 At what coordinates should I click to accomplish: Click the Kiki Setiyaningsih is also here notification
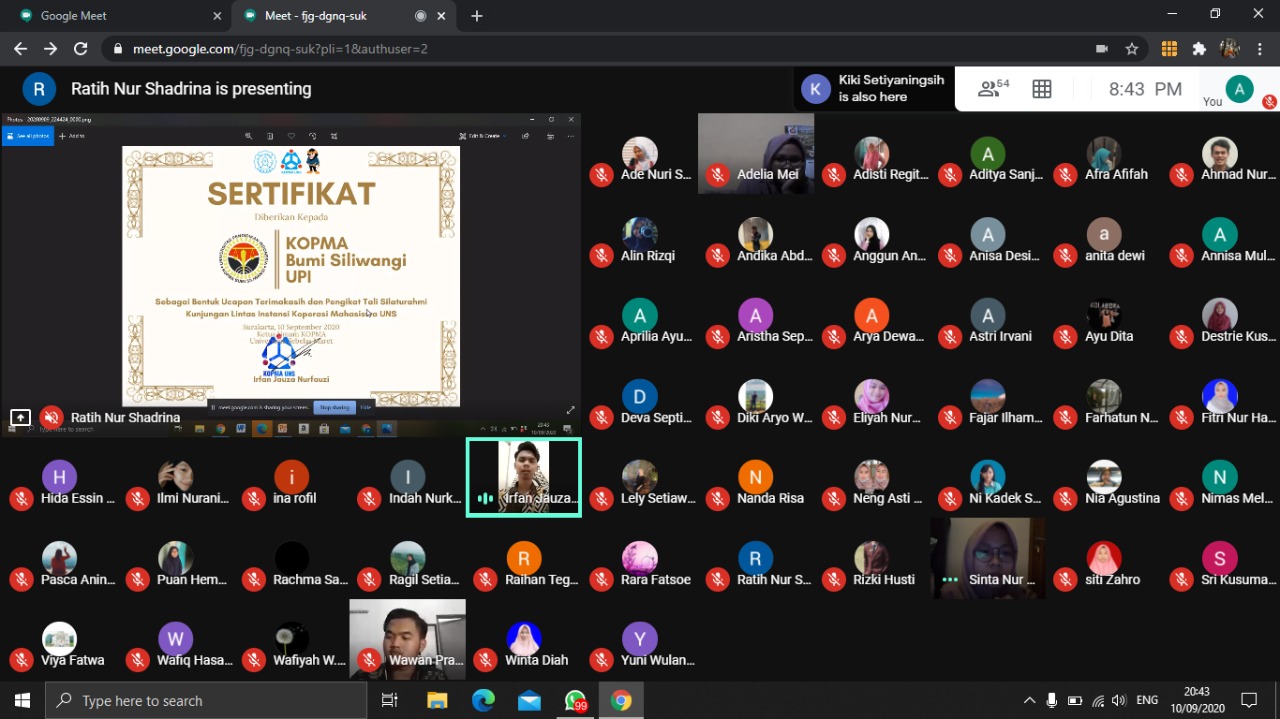click(x=874, y=89)
